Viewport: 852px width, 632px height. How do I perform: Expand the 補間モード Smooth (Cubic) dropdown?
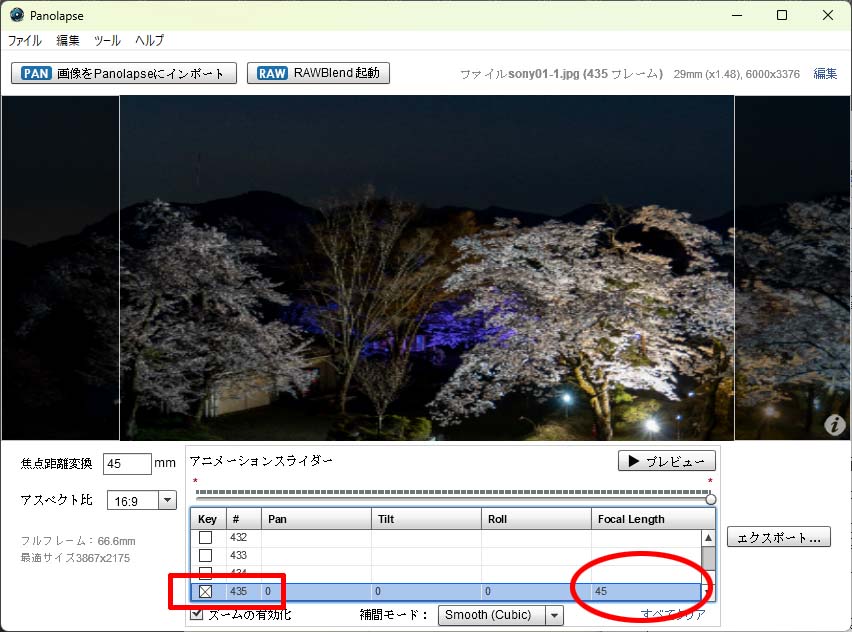coord(553,615)
